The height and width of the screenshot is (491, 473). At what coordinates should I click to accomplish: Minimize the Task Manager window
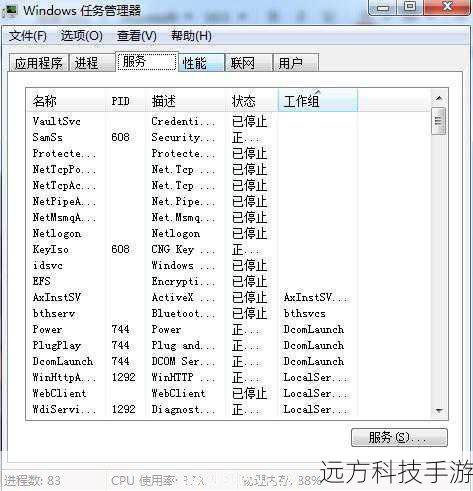pyautogui.click(x=383, y=7)
